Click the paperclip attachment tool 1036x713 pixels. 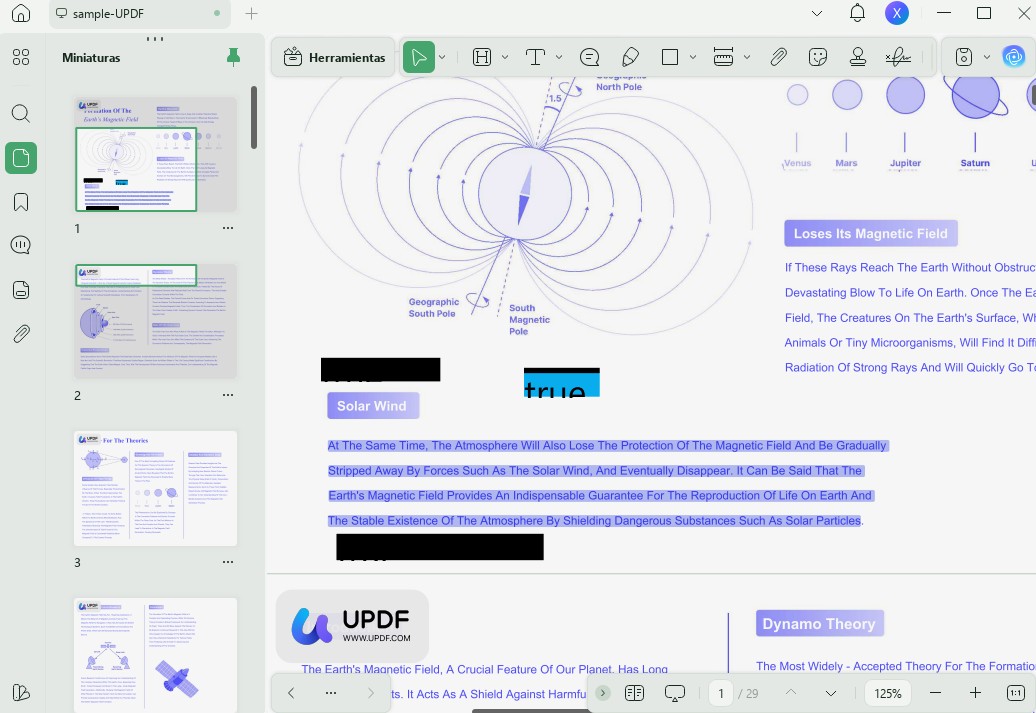point(779,57)
